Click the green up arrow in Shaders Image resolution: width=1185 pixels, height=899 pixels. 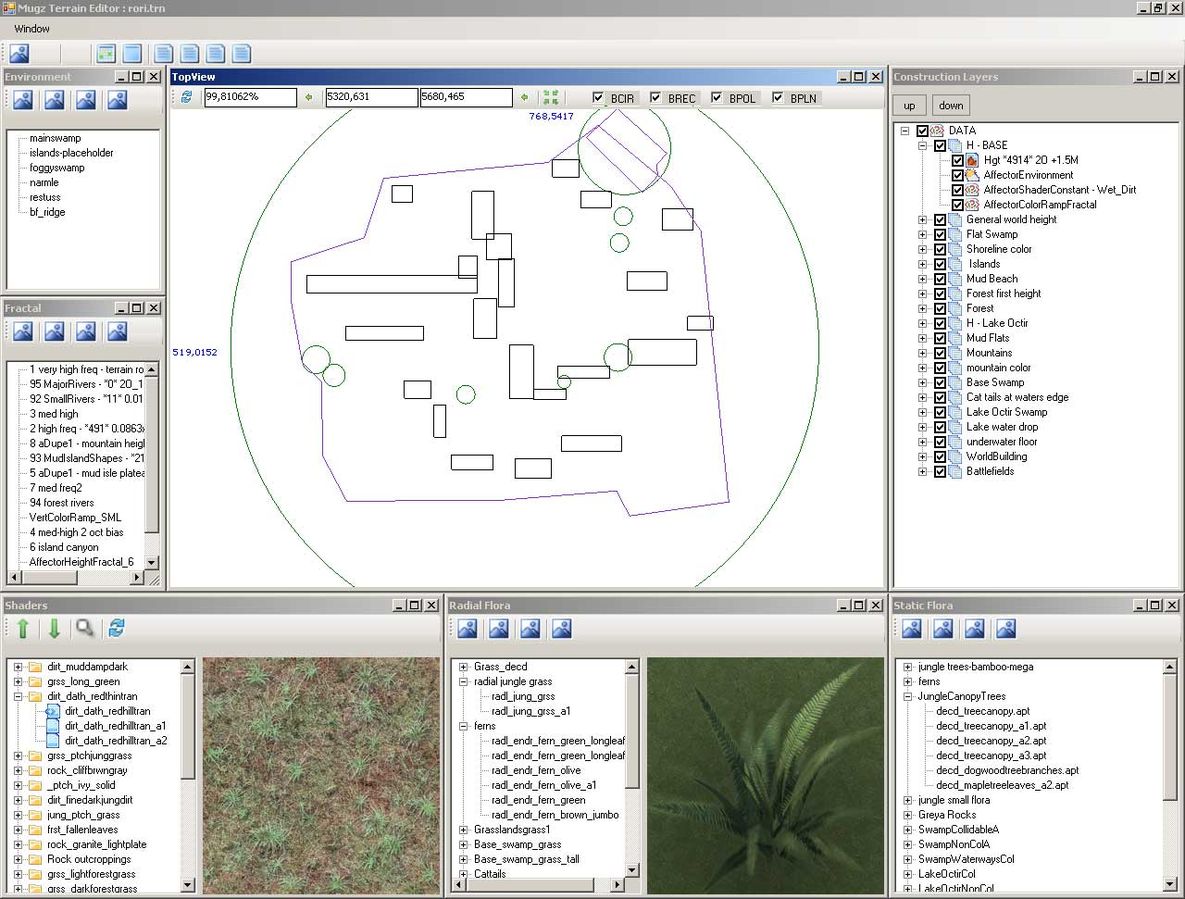tap(22, 628)
